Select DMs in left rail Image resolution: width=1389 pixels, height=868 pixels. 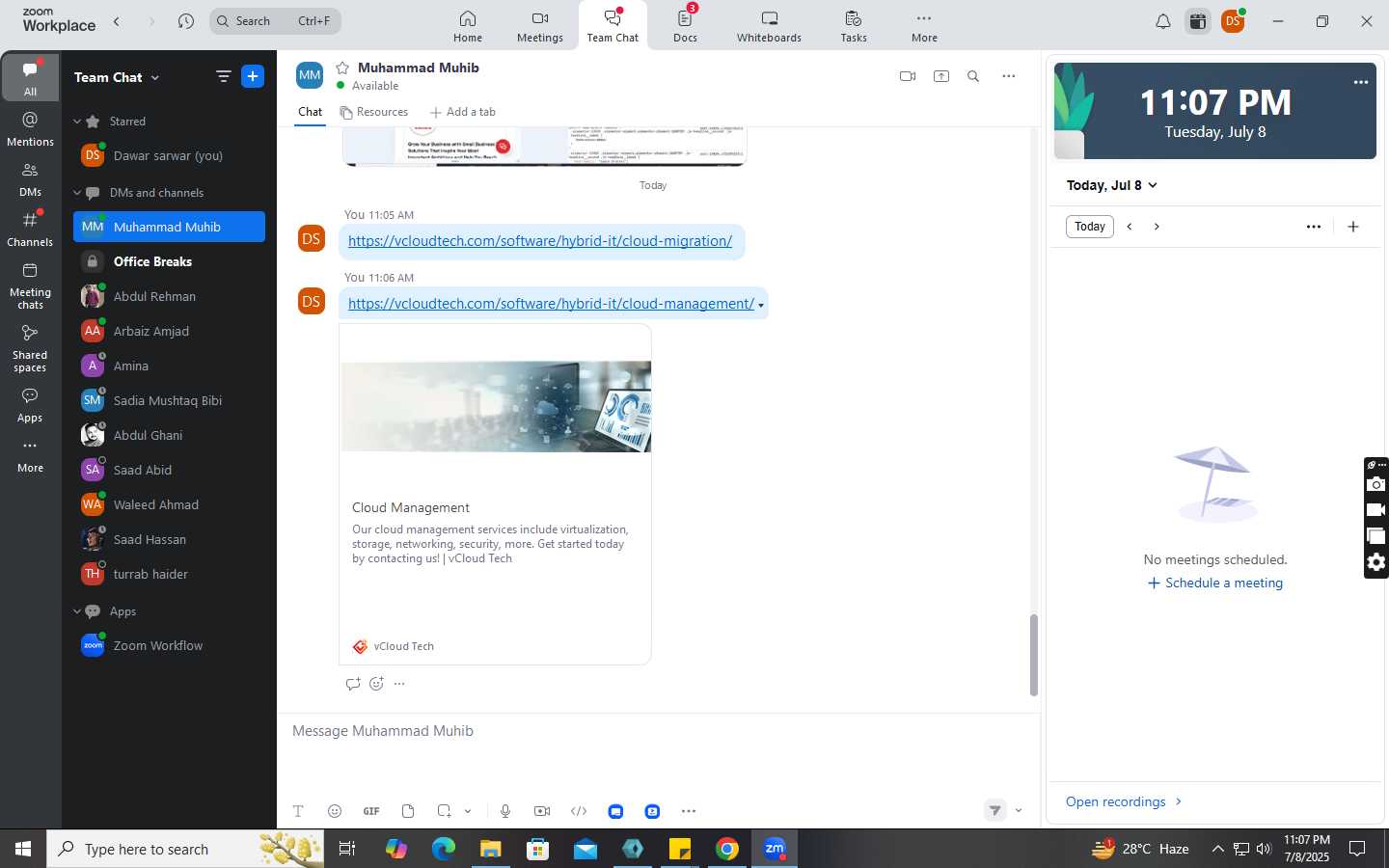31,179
